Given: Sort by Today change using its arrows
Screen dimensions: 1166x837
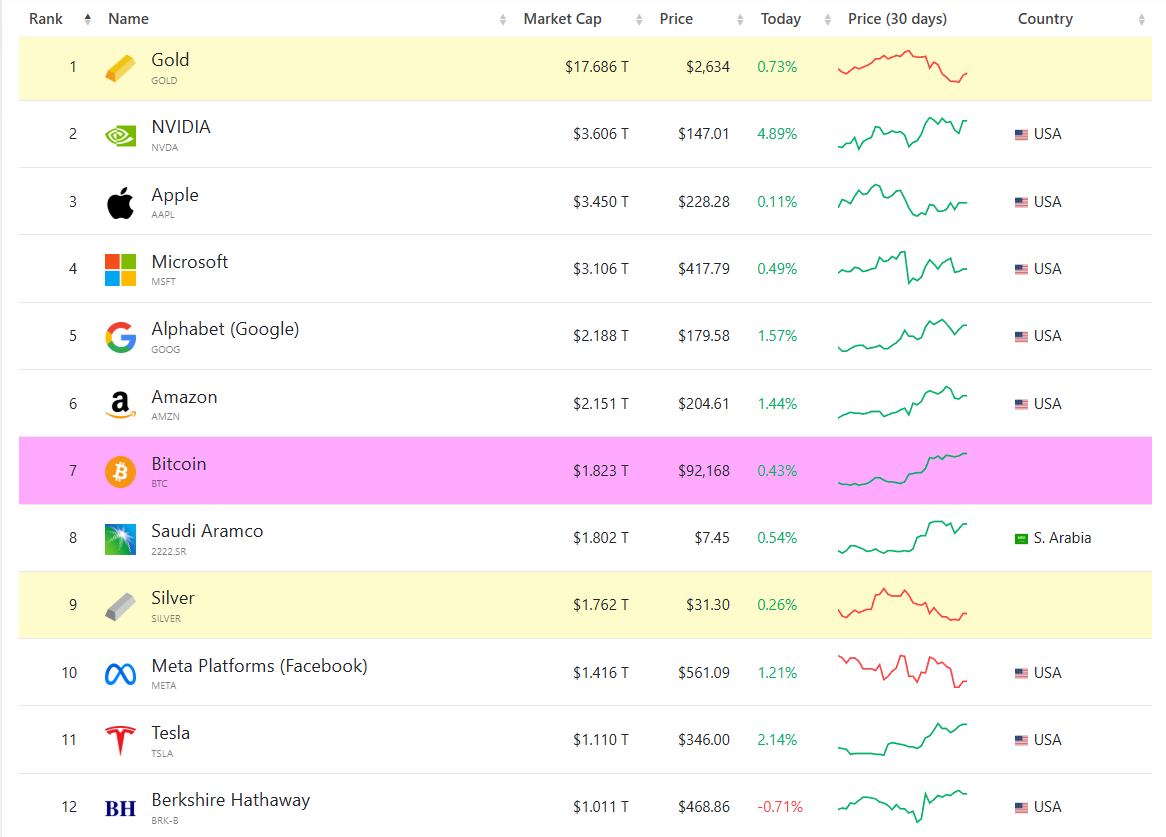Looking at the screenshot, I should coord(828,19).
